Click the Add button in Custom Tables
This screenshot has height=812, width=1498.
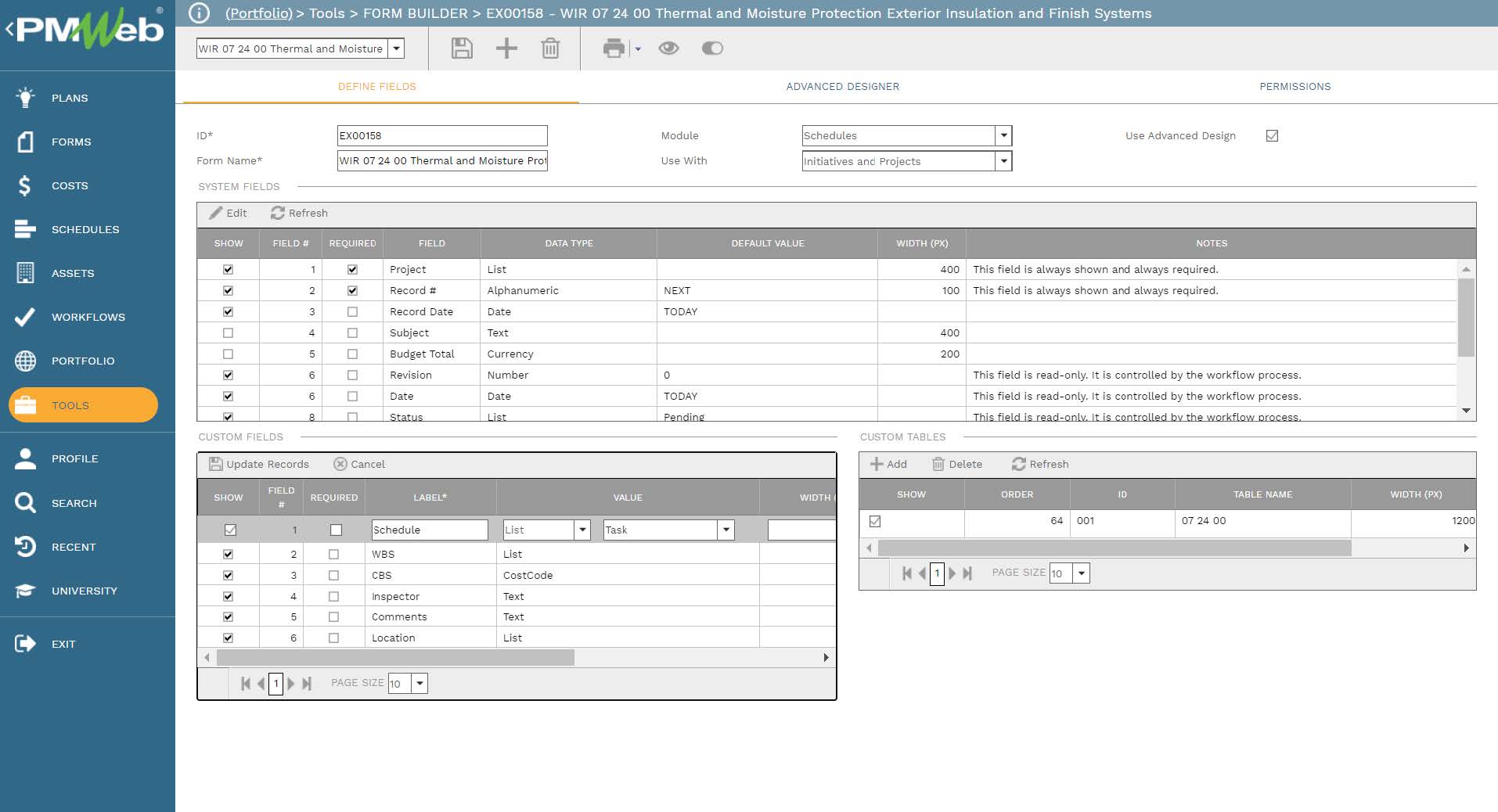point(888,464)
